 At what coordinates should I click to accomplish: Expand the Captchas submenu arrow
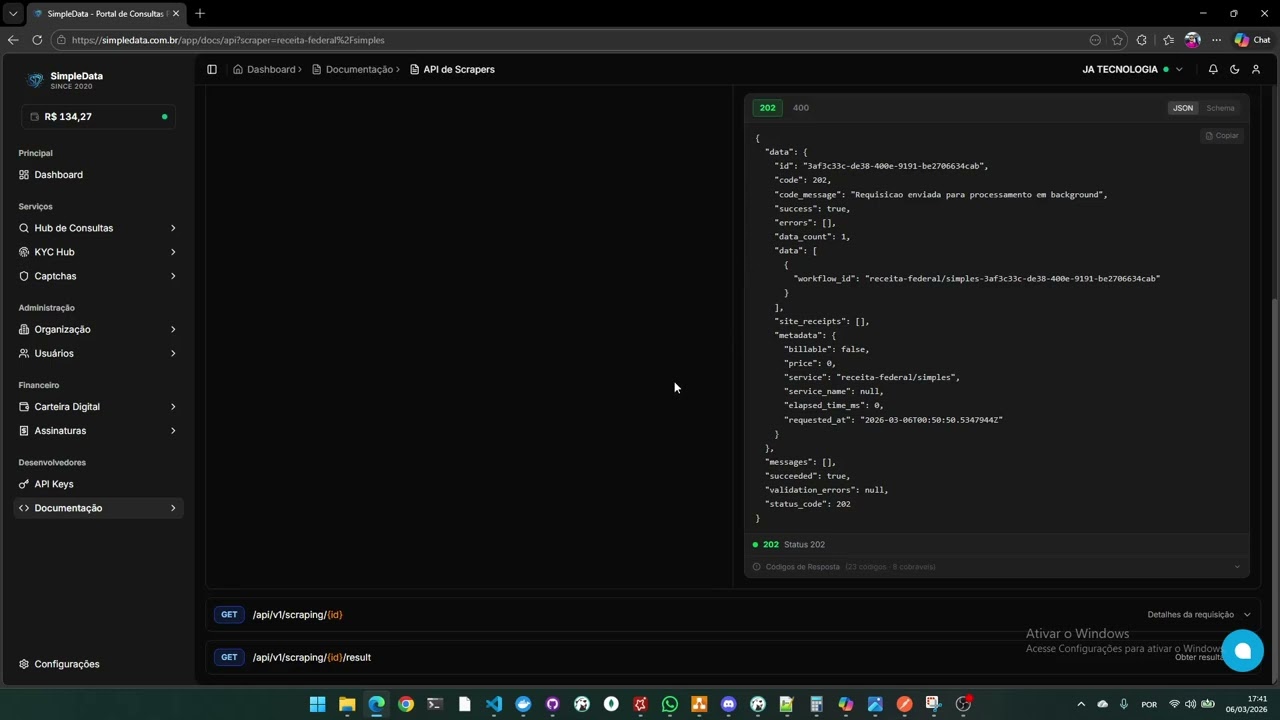[173, 276]
